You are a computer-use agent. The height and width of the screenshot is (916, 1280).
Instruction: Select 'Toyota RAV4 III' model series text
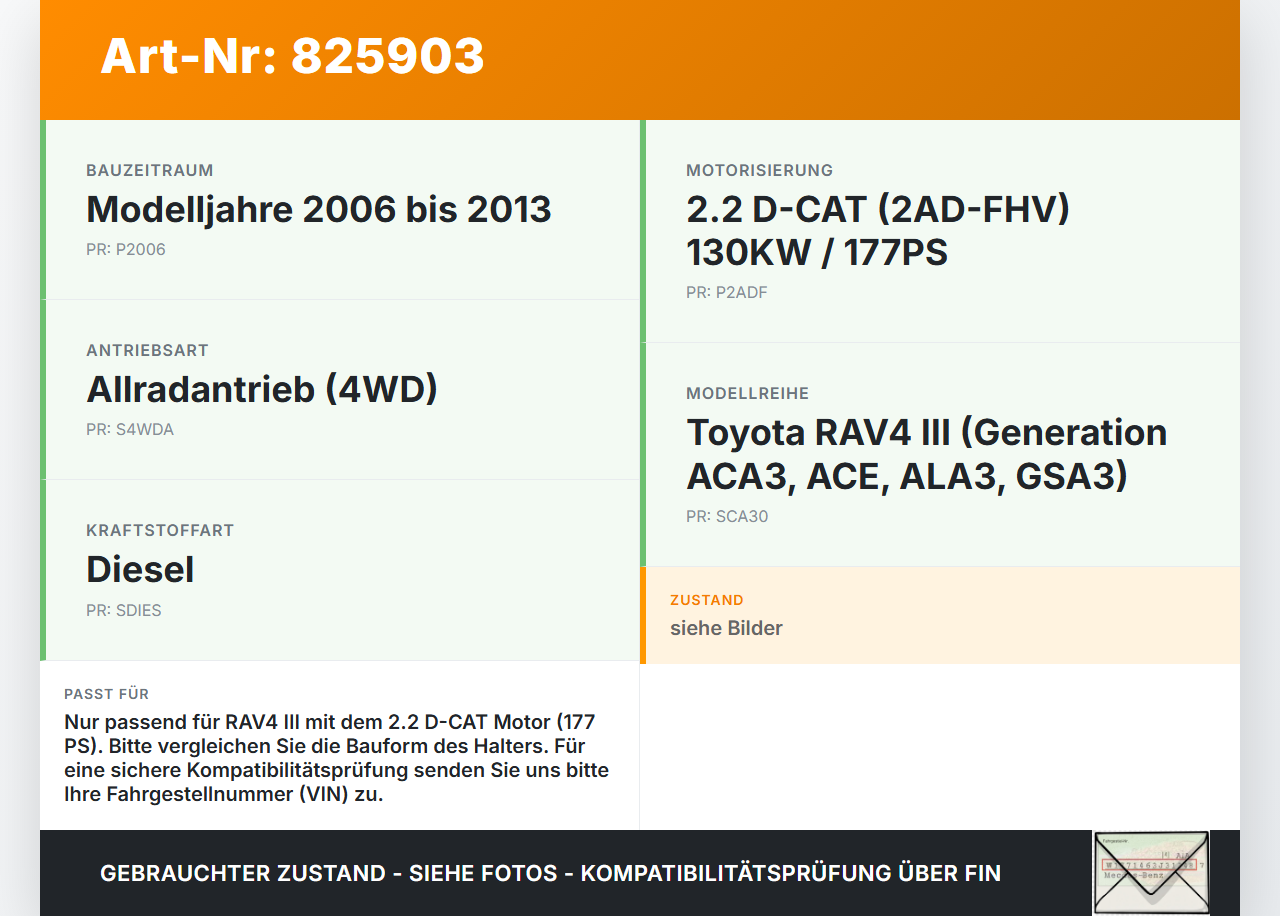coord(927,454)
